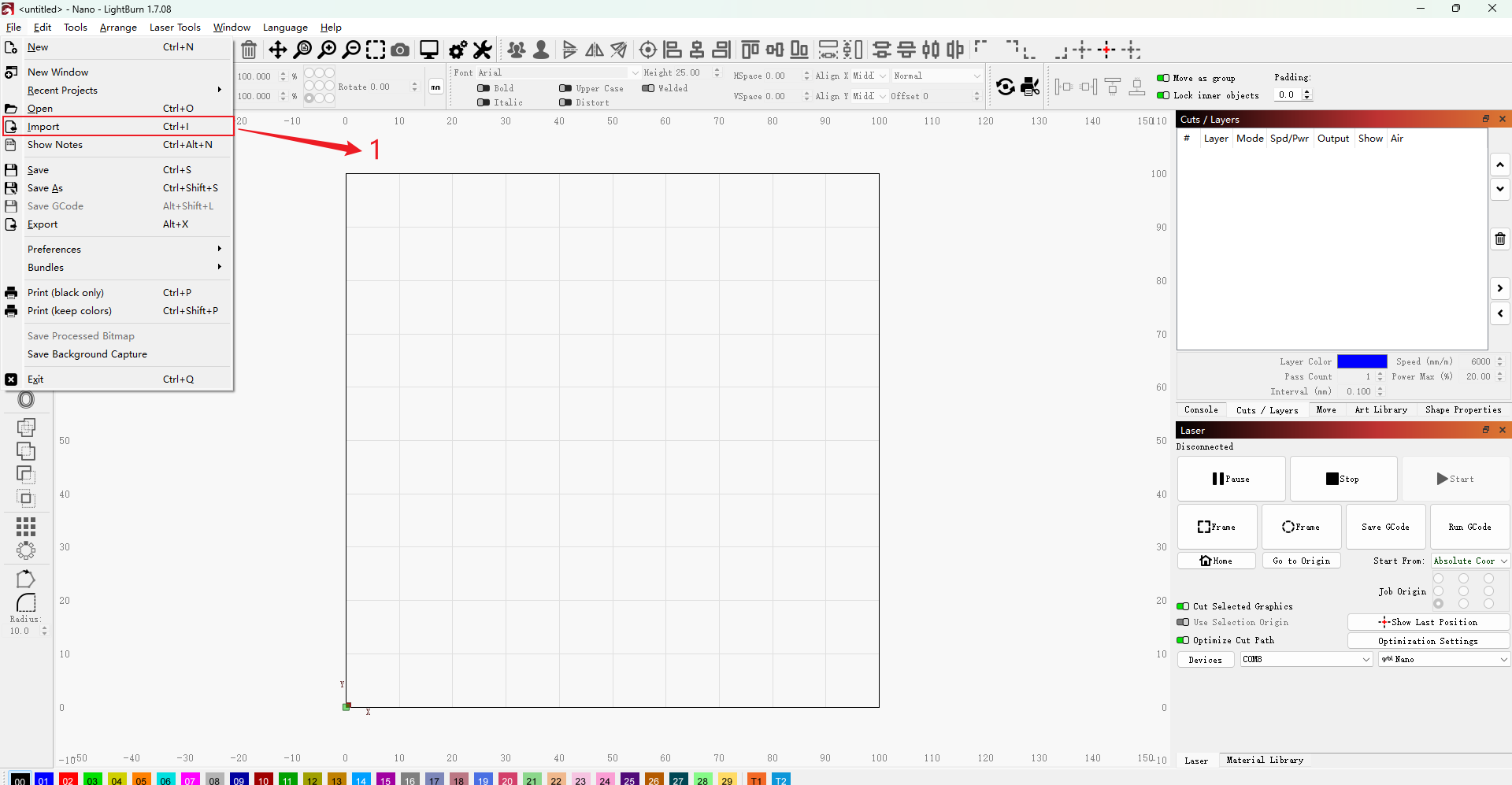Switch to the Shape Properties tab
This screenshot has width=1512, height=785.
pos(1462,409)
